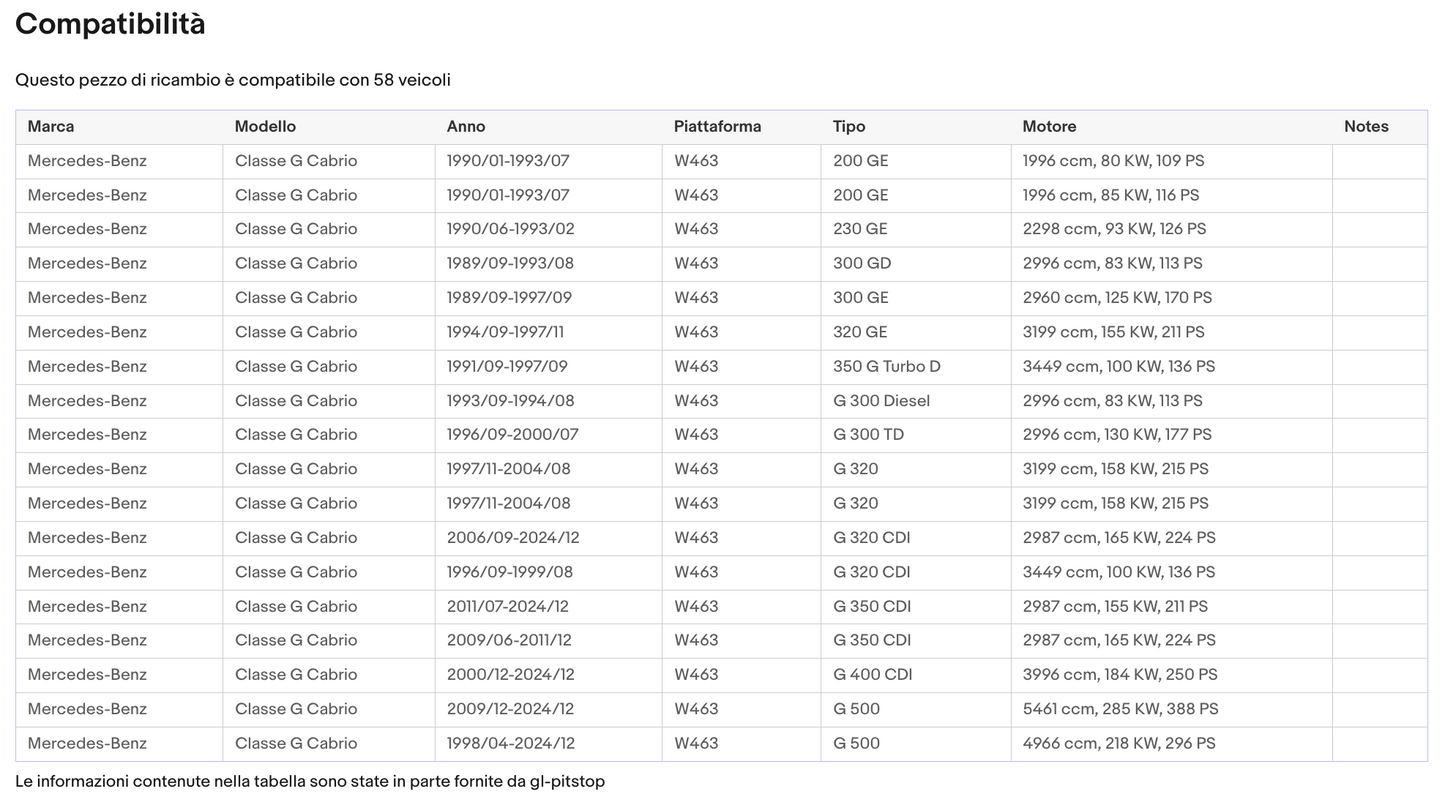1445x805 pixels.
Task: Click the Marca column header
Action: pos(51,127)
